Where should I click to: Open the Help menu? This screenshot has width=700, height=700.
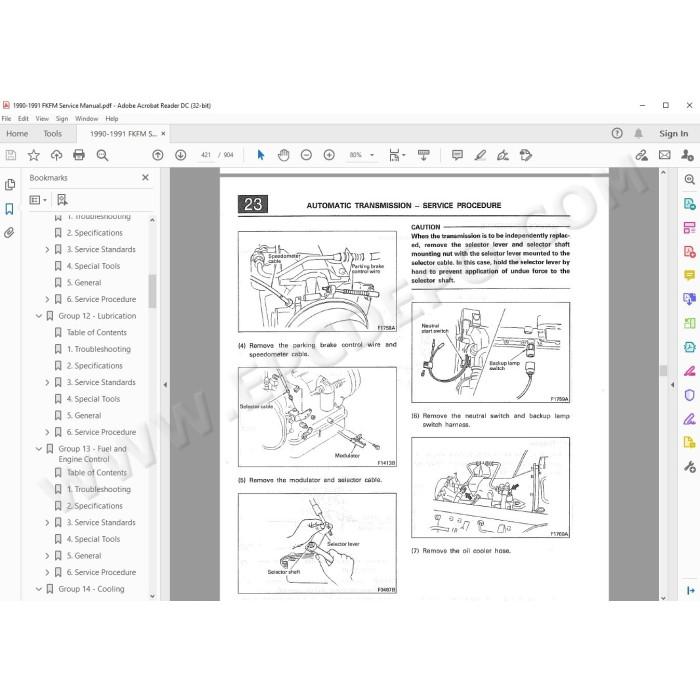click(112, 119)
